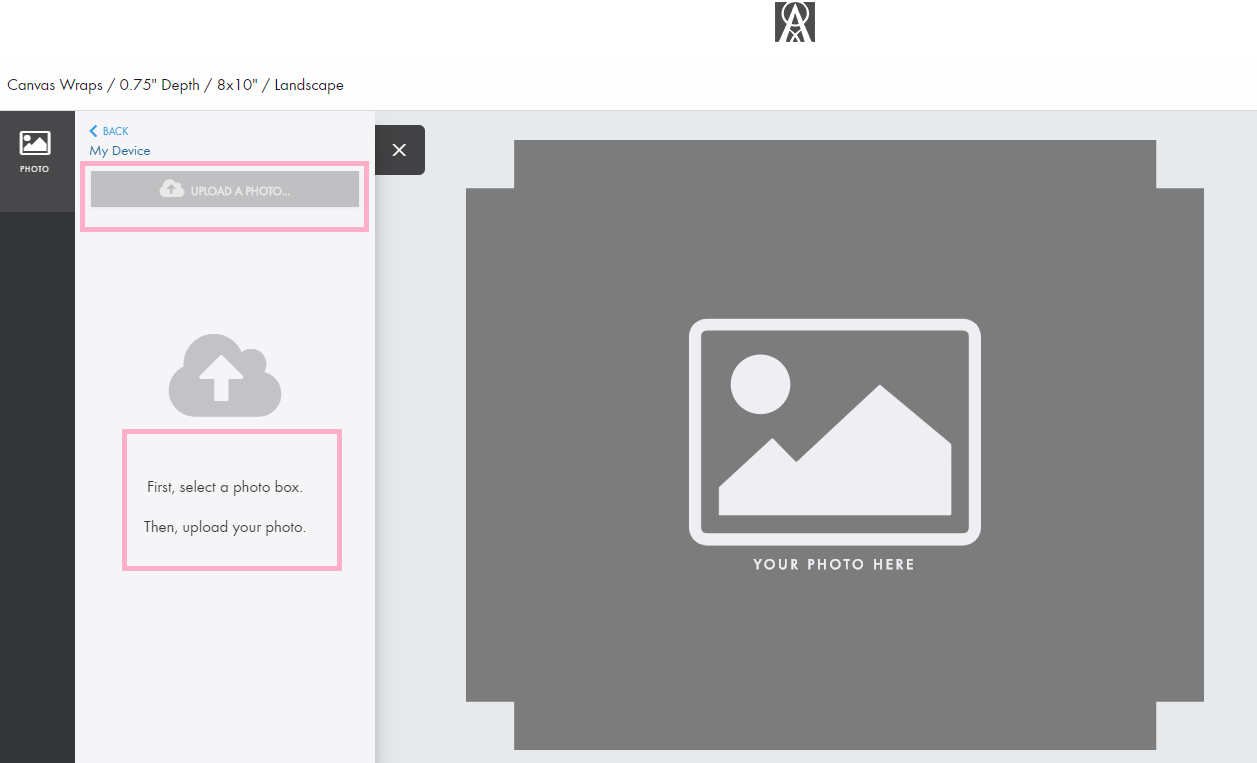Image resolution: width=1257 pixels, height=763 pixels.
Task: Click Landscape orientation in the breadcrumb
Action: coord(309,85)
